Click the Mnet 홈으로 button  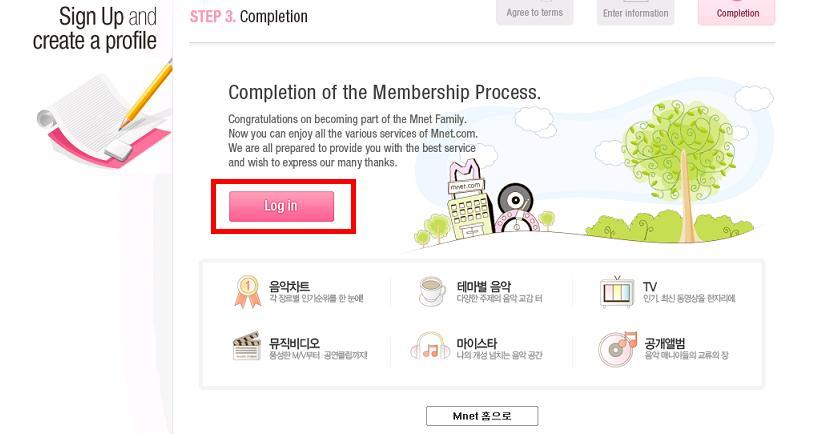[482, 416]
